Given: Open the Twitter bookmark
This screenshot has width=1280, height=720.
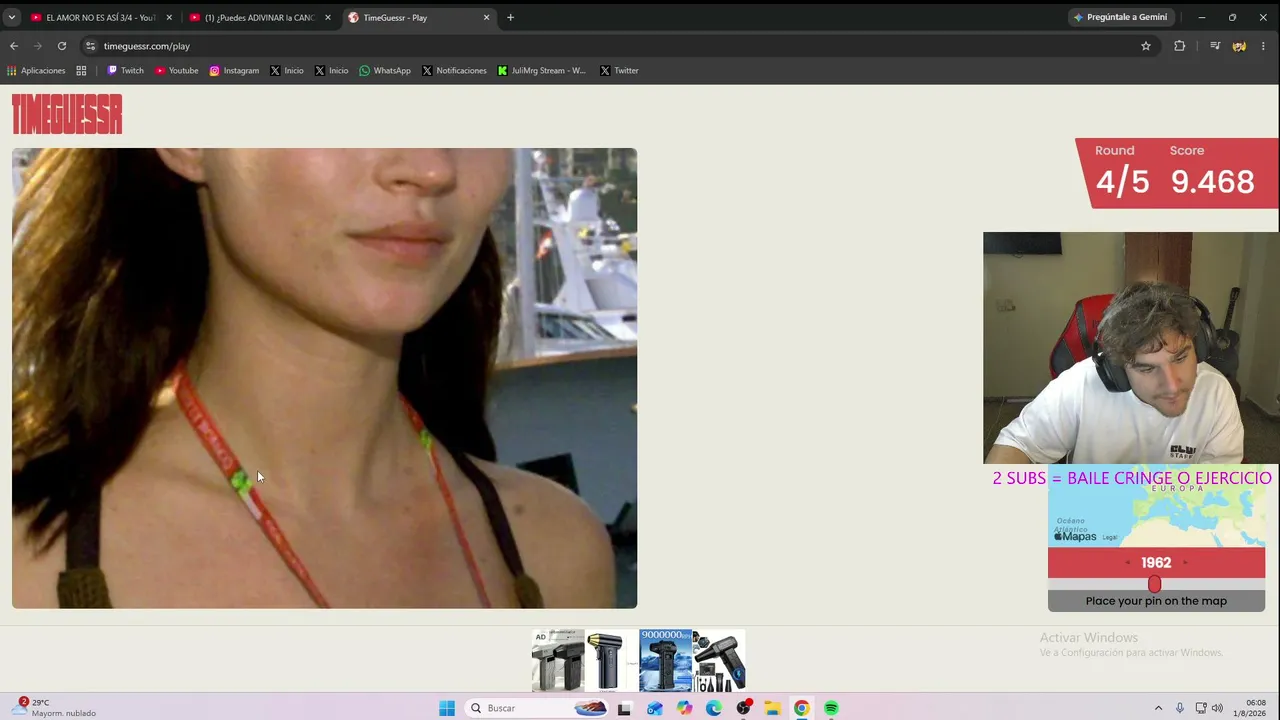Looking at the screenshot, I should click(x=619, y=71).
